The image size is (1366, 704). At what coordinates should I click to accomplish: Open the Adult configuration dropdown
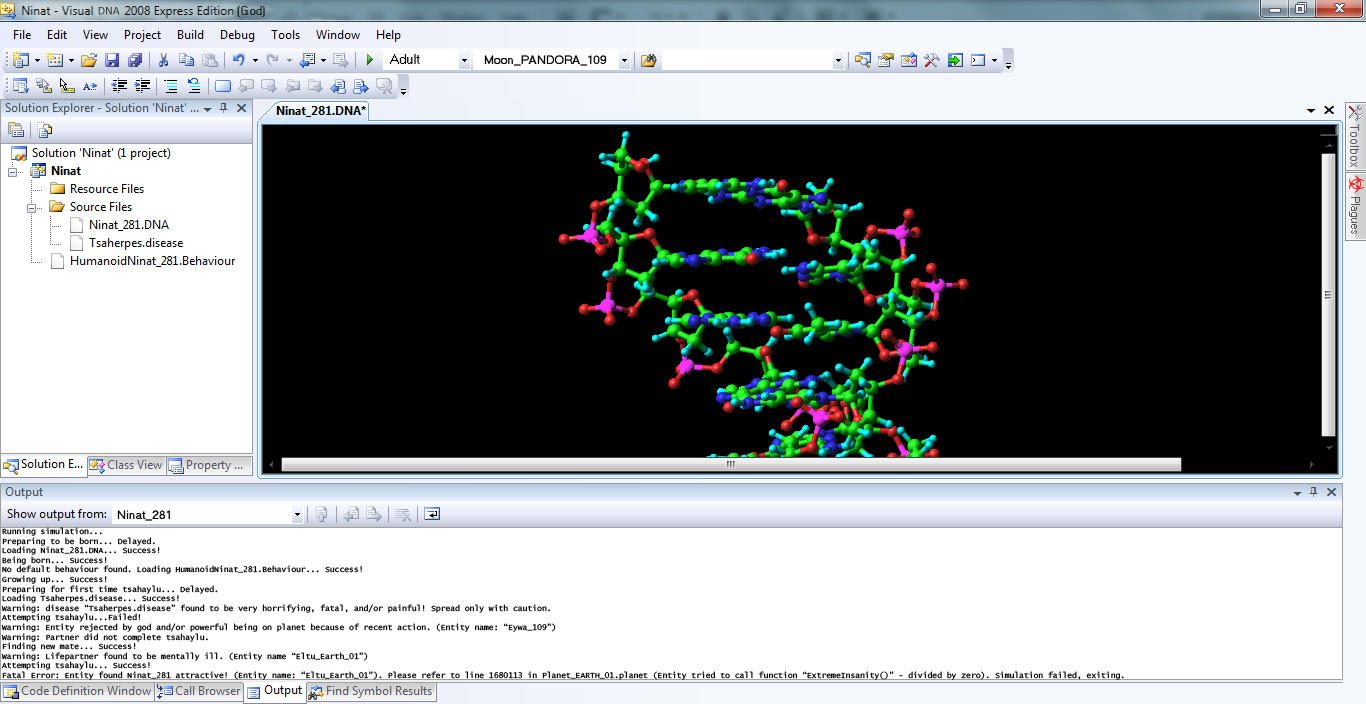pyautogui.click(x=464, y=60)
